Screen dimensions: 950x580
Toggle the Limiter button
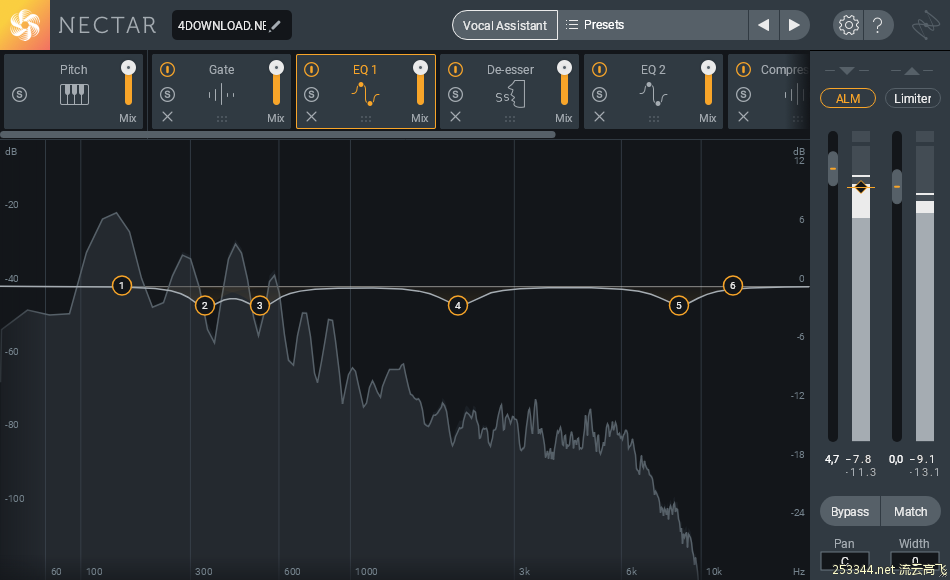(x=912, y=98)
